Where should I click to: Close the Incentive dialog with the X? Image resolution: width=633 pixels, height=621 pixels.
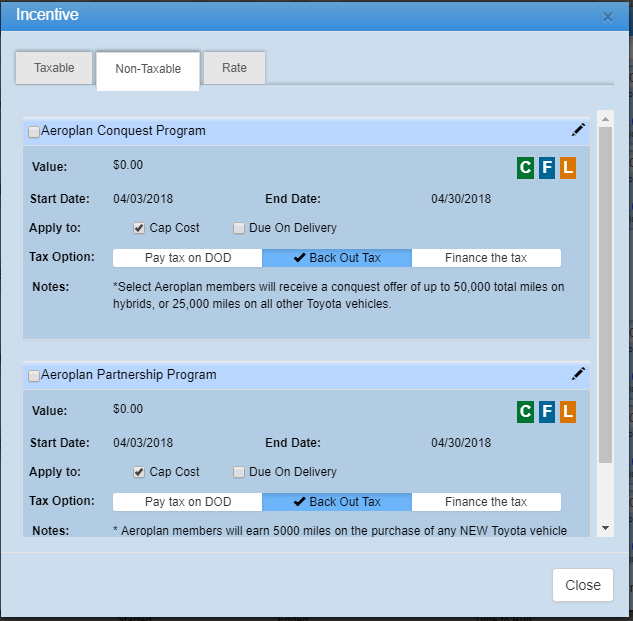point(608,17)
